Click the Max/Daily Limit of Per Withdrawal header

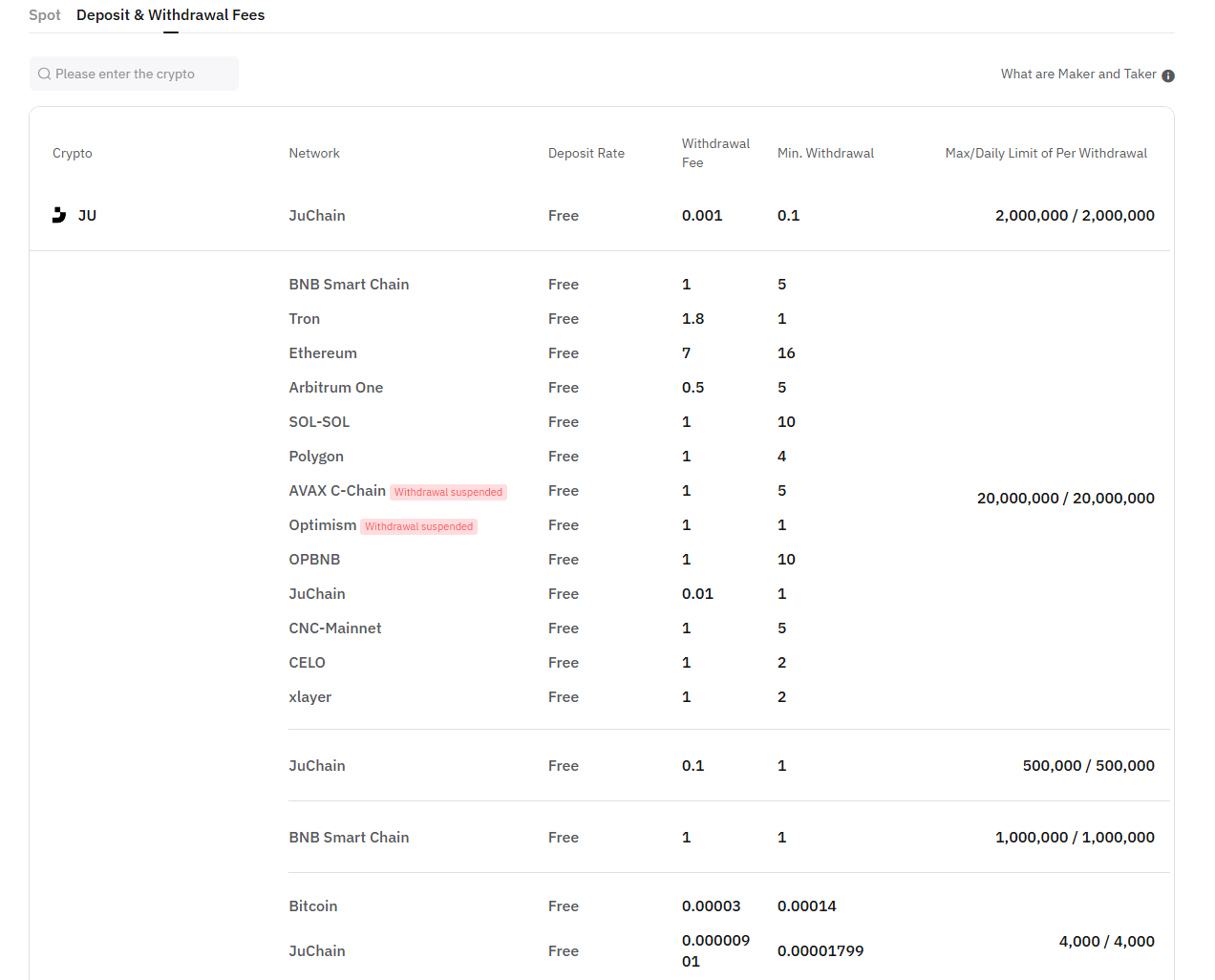1046,153
